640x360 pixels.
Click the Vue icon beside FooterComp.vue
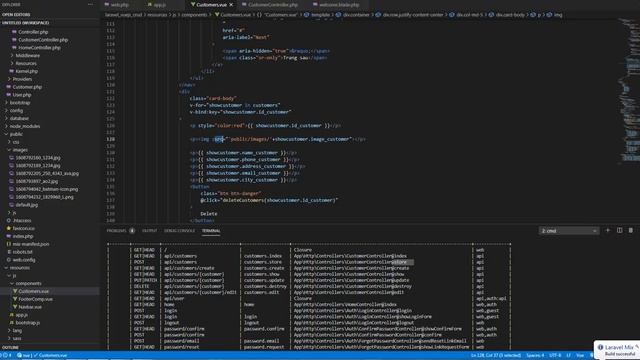click(15, 299)
